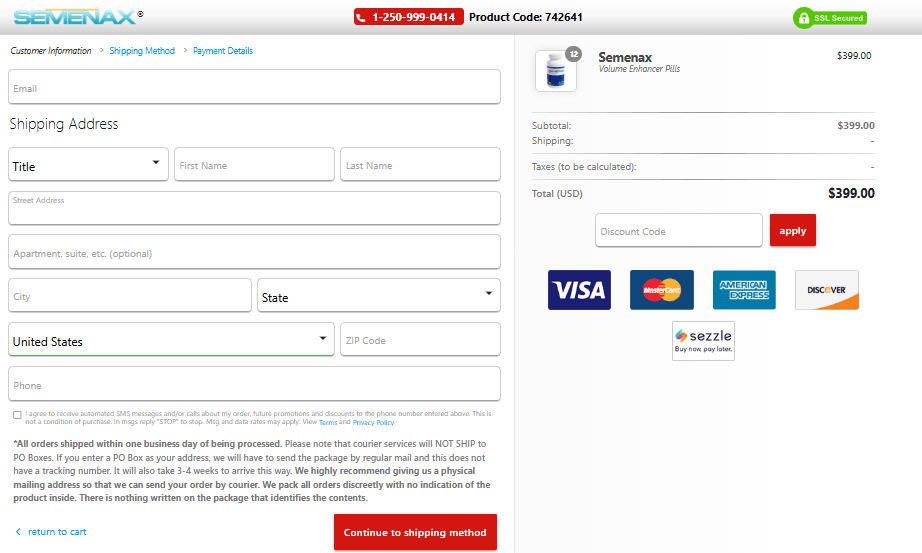Click the MasterCard icon
The height and width of the screenshot is (553, 922).
coord(661,290)
